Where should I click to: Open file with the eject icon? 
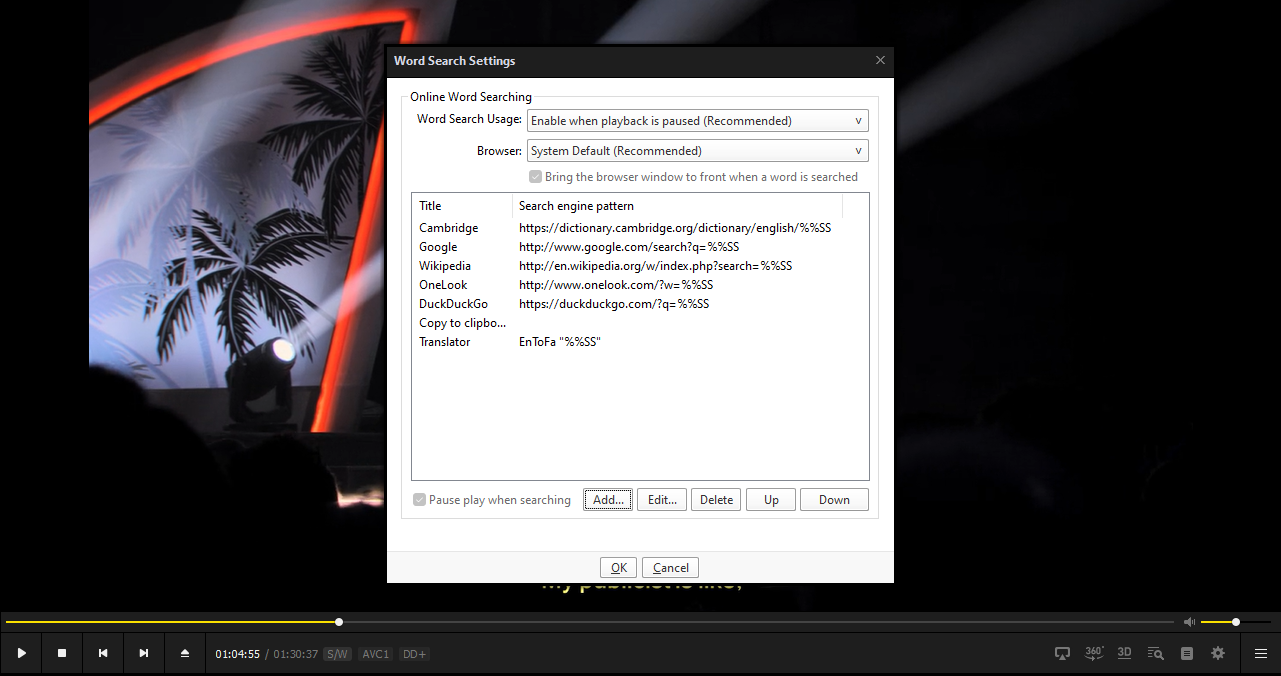(185, 653)
